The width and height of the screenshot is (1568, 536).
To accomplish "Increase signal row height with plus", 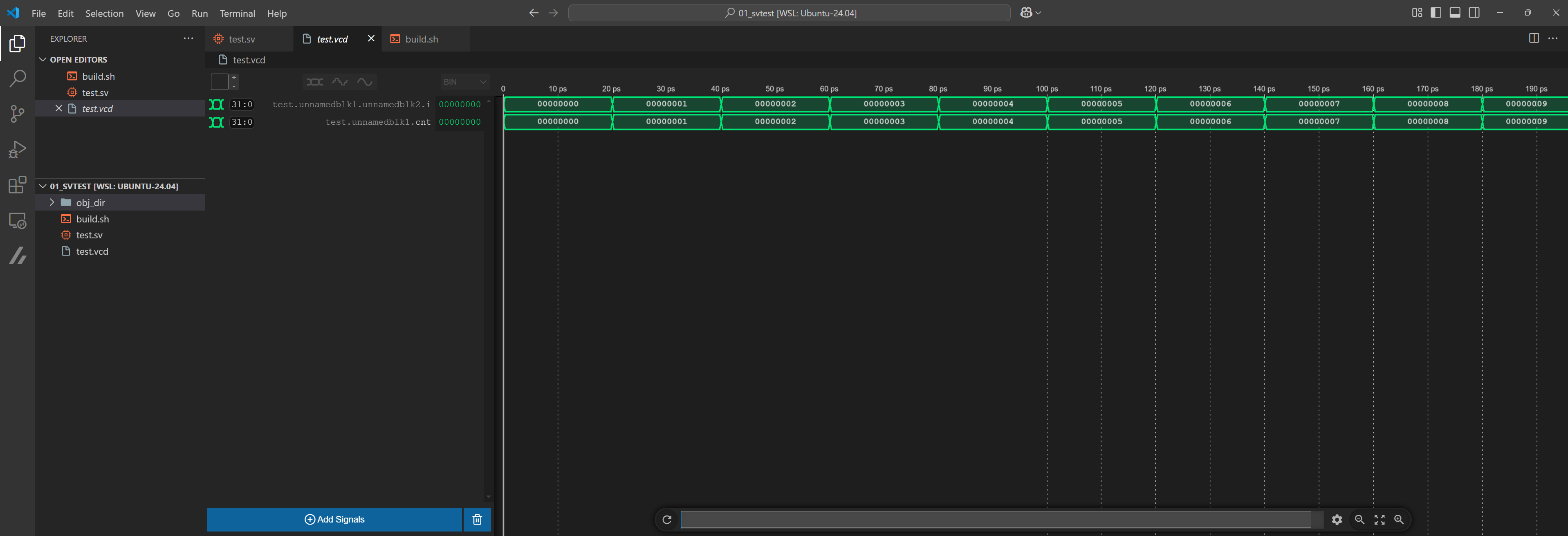I will (x=234, y=77).
